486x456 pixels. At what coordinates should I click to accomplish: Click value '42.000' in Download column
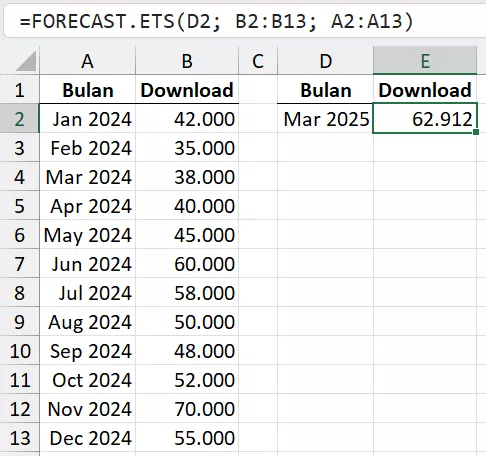[x=187, y=119]
